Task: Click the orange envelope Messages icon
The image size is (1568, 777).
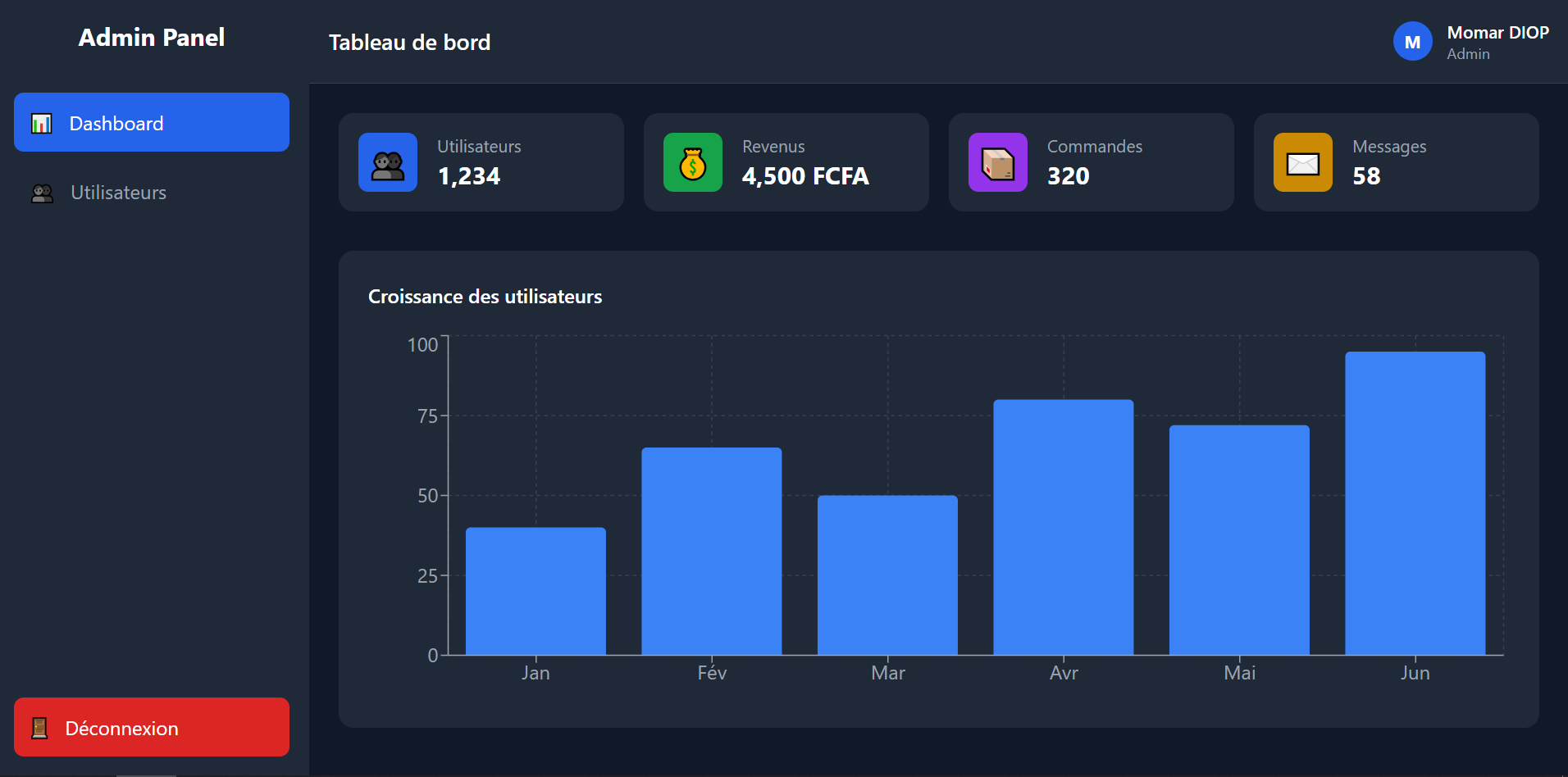Action: pos(1303,162)
